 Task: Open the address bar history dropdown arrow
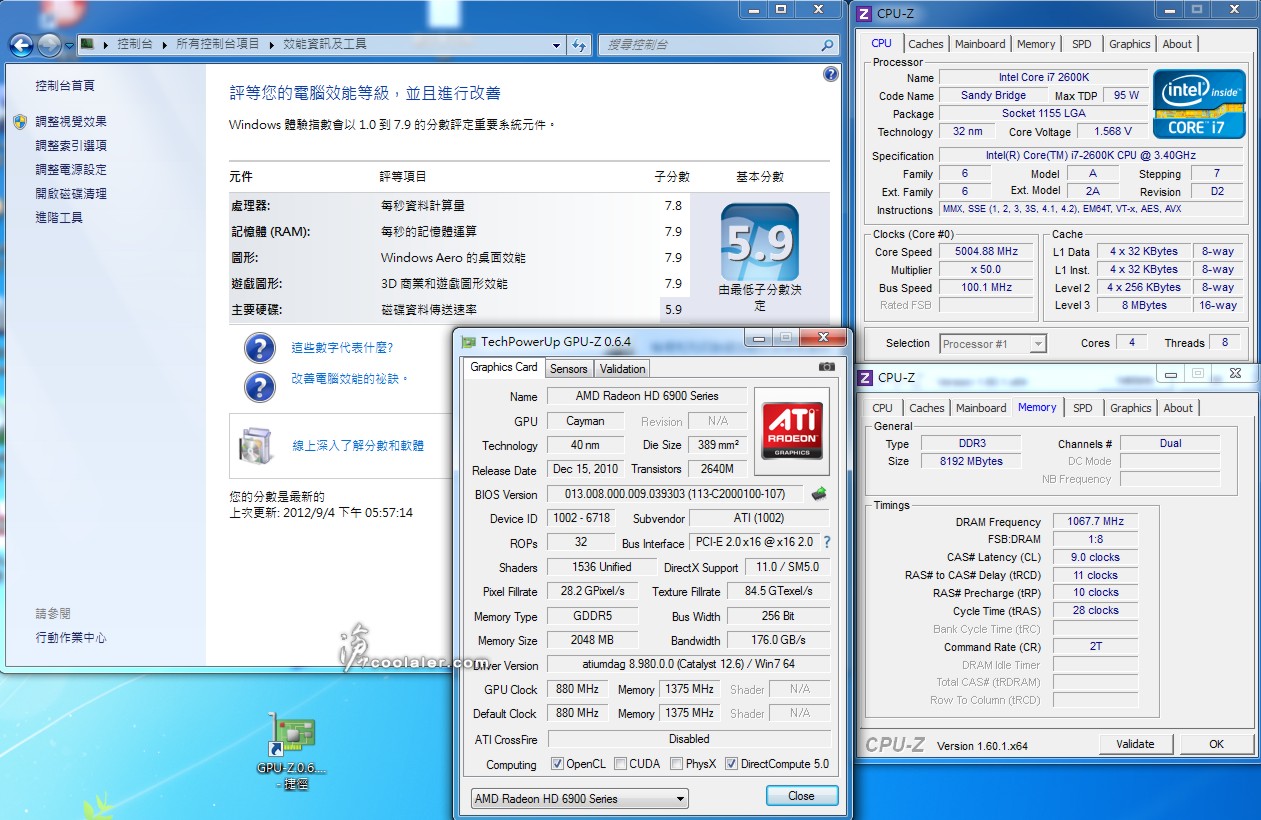pyautogui.click(x=557, y=45)
